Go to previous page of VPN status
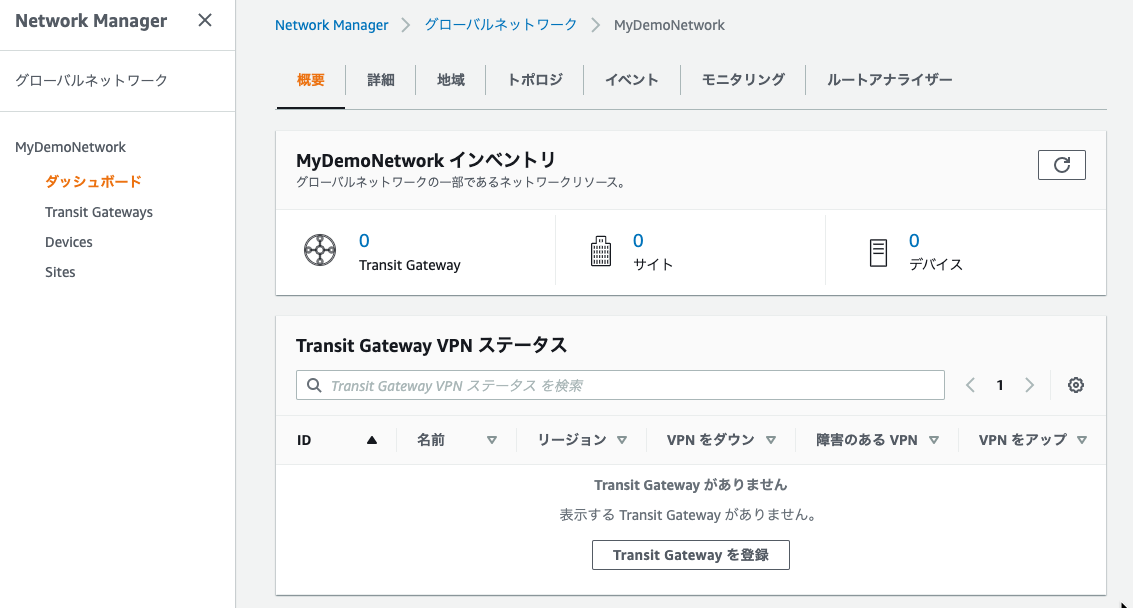1133x608 pixels. (x=970, y=385)
